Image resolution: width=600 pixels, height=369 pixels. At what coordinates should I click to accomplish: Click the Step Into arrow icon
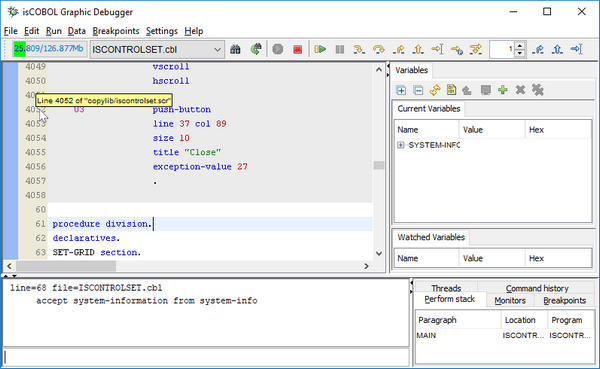[x=359, y=49]
